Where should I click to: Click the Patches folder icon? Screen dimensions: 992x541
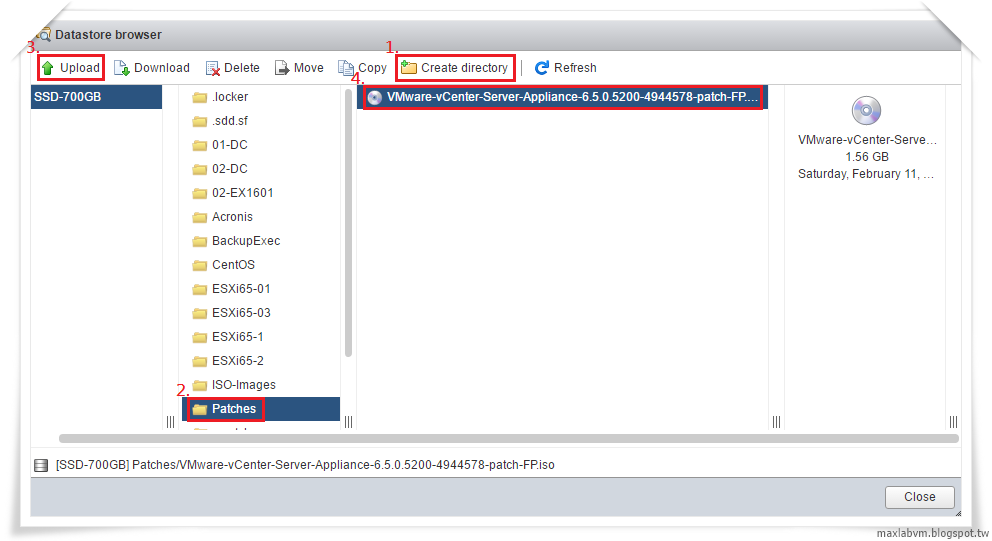199,410
